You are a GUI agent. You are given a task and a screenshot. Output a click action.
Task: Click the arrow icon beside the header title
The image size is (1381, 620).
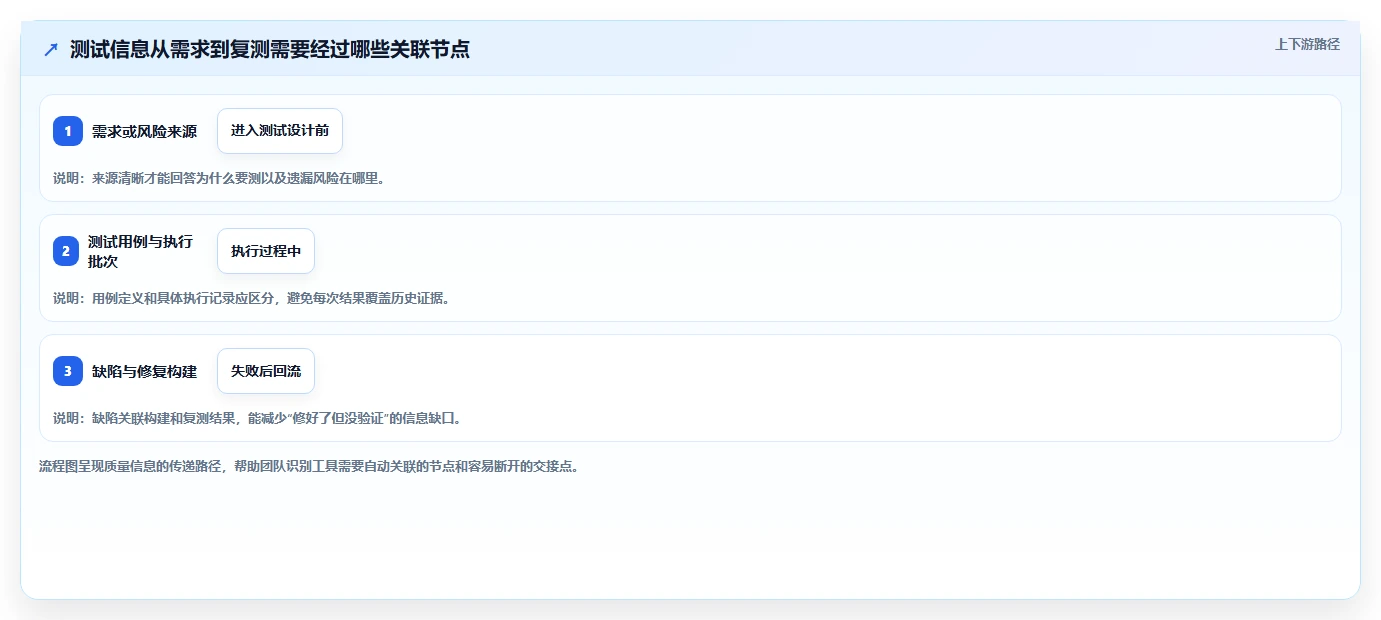click(51, 50)
